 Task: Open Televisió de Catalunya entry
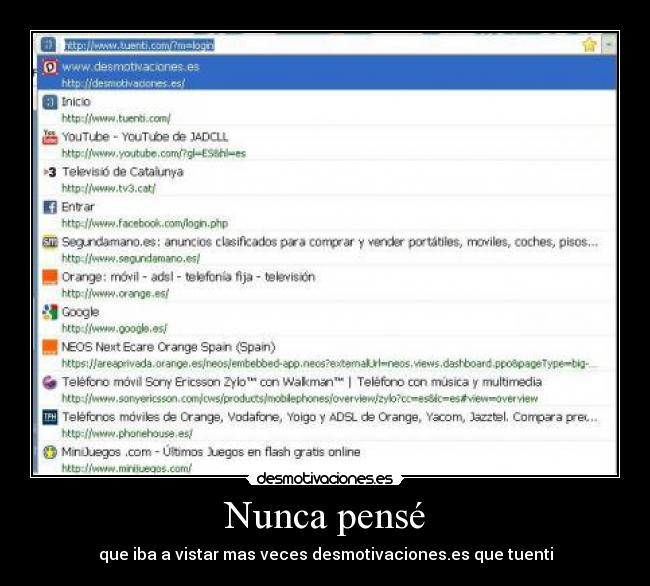click(x=327, y=178)
